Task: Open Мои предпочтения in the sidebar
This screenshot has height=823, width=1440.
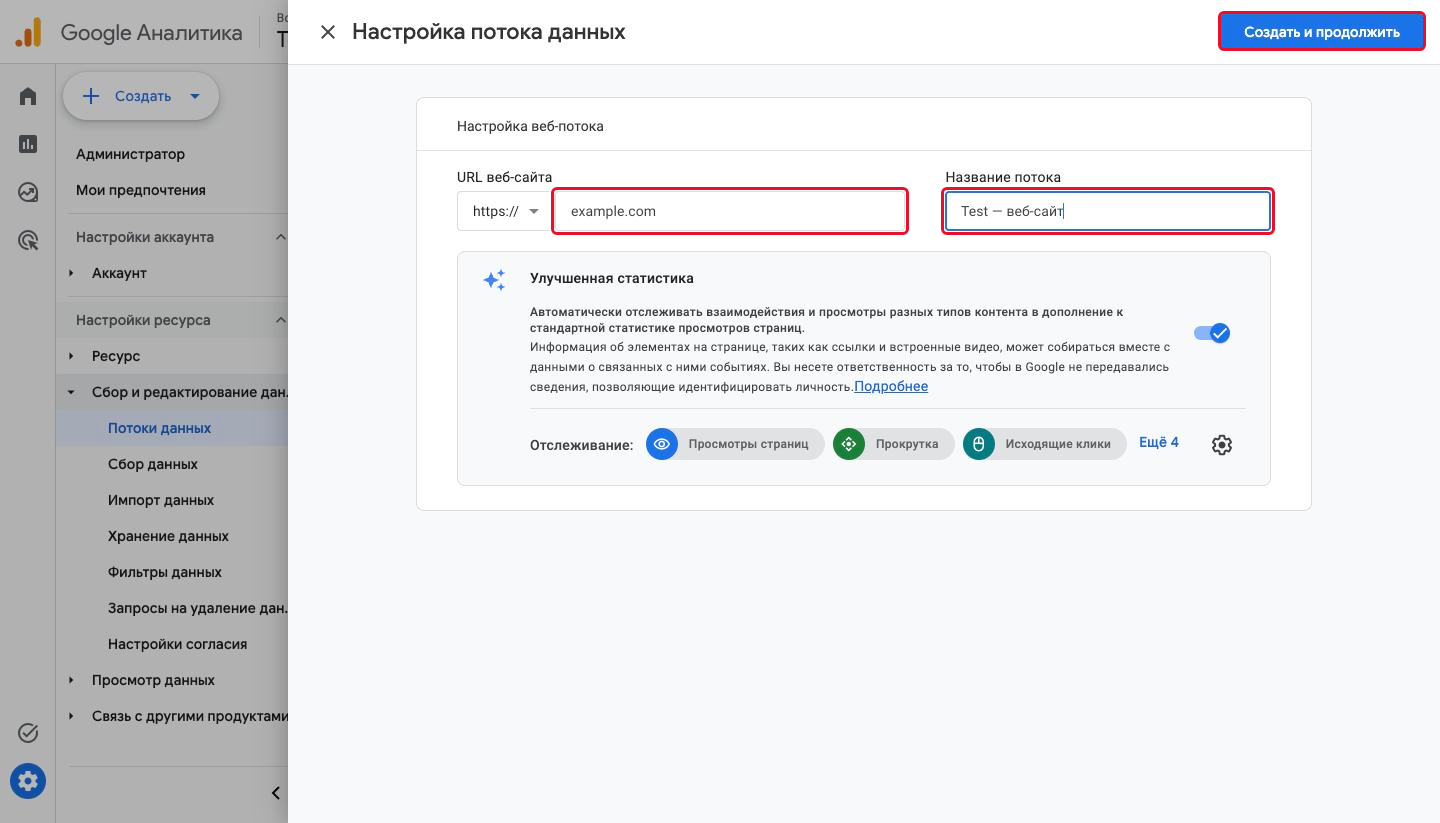Action: (141, 190)
